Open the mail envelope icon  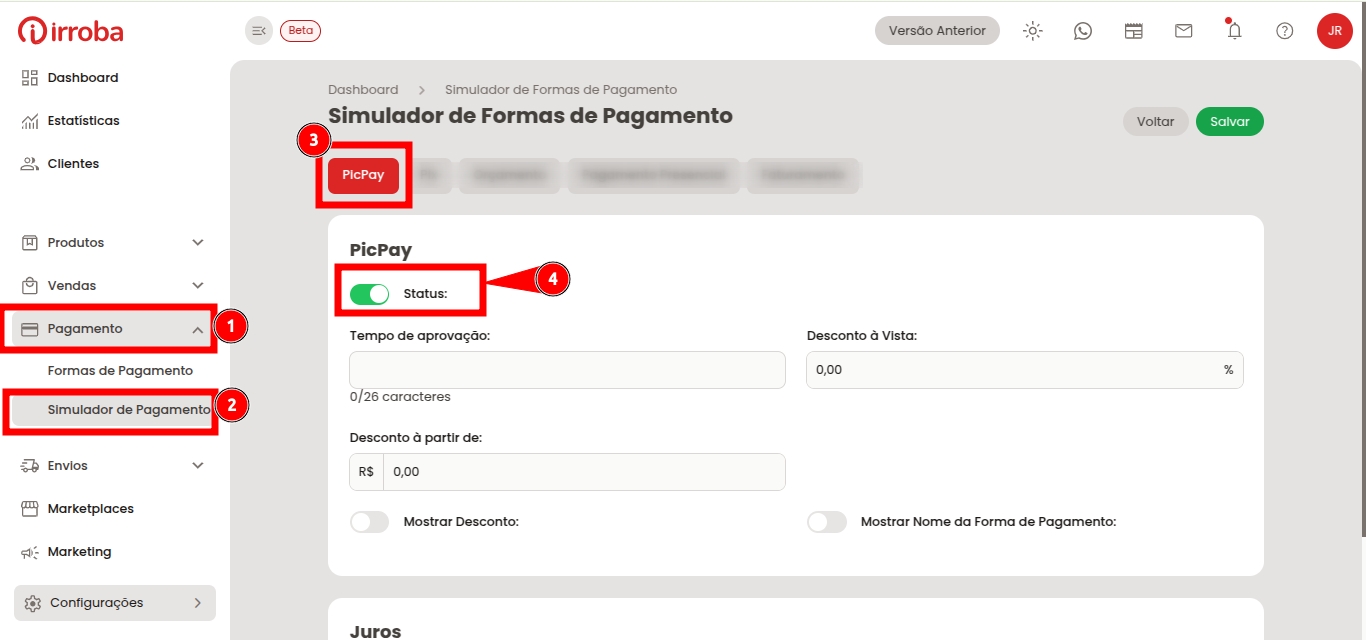pyautogui.click(x=1184, y=31)
